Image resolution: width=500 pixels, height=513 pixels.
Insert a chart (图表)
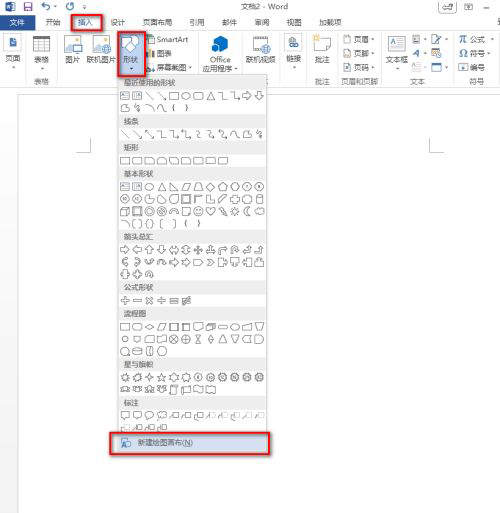(159, 53)
